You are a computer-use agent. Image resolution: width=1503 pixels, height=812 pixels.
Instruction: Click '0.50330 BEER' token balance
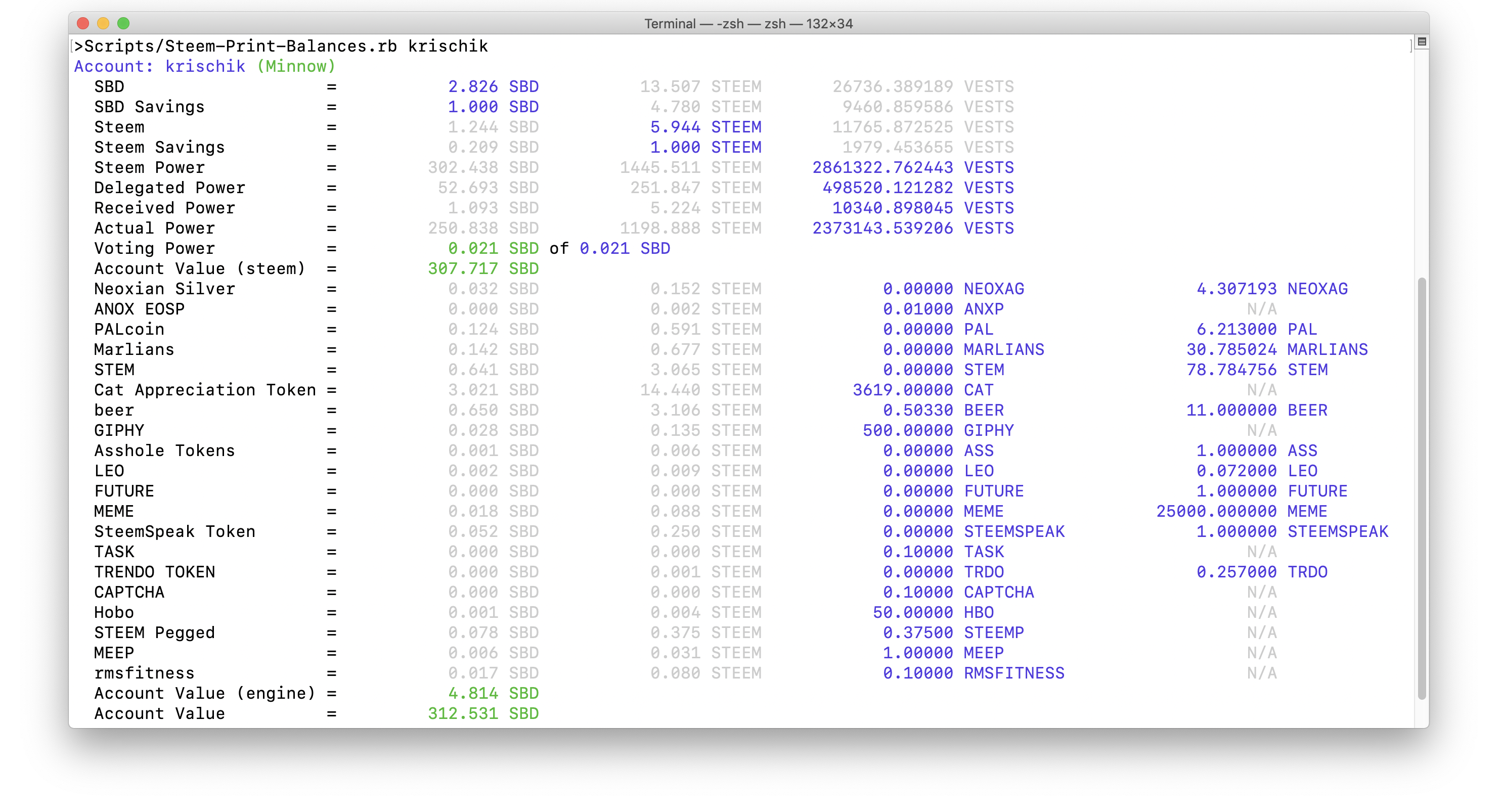pyautogui.click(x=943, y=411)
